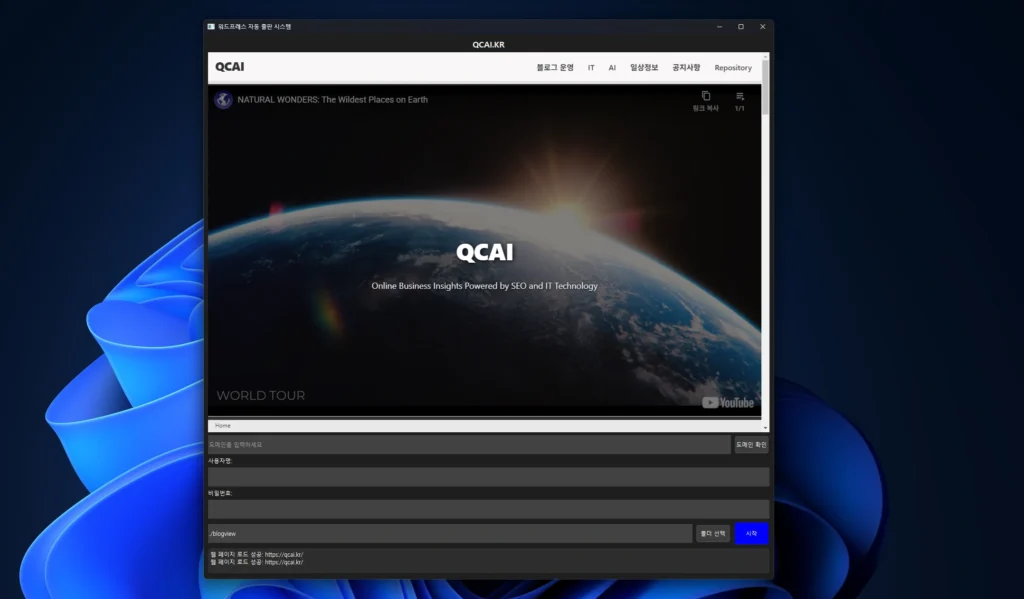Click the web page scrollbar thumb

point(765,86)
